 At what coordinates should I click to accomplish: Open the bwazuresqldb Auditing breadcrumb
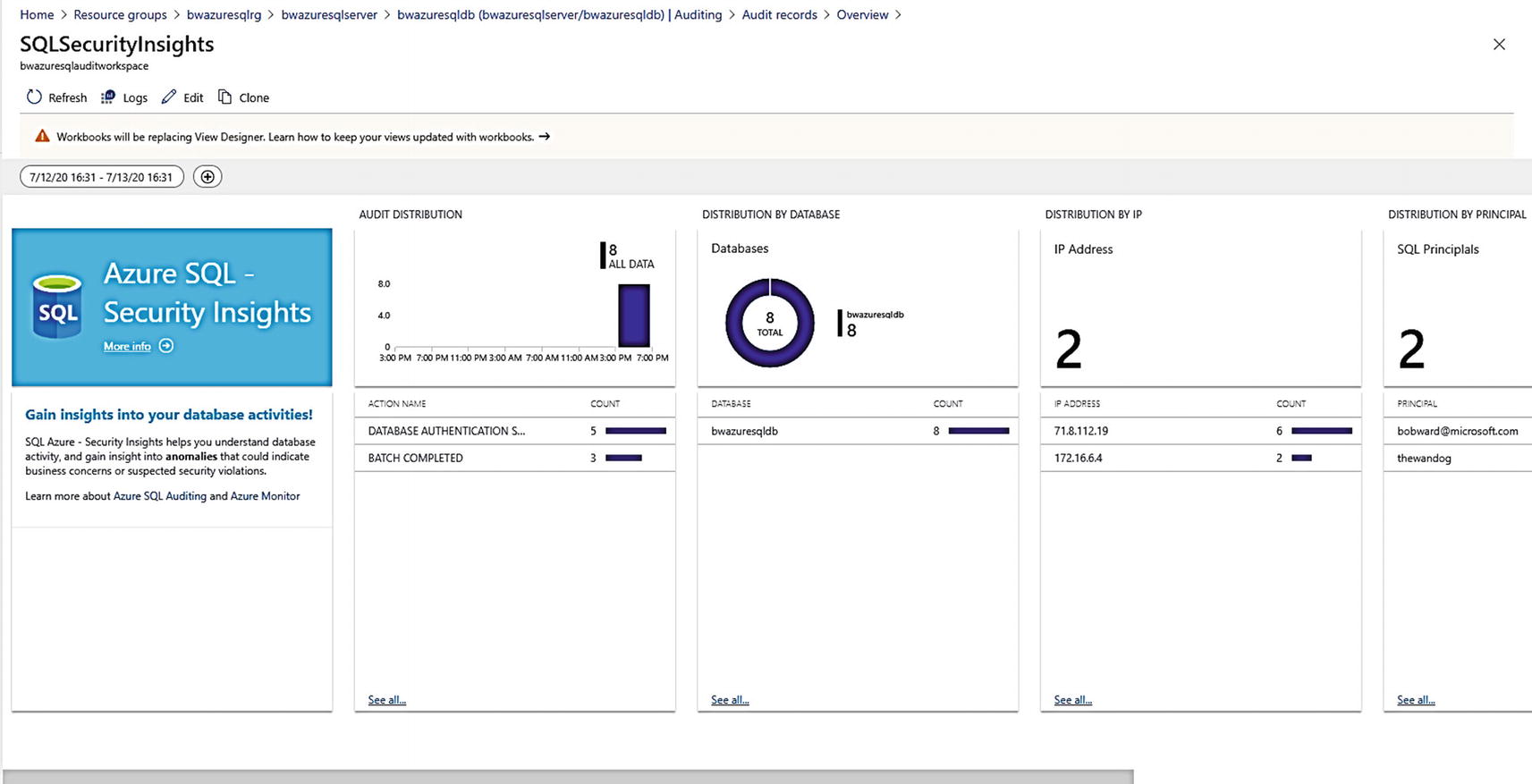(559, 15)
